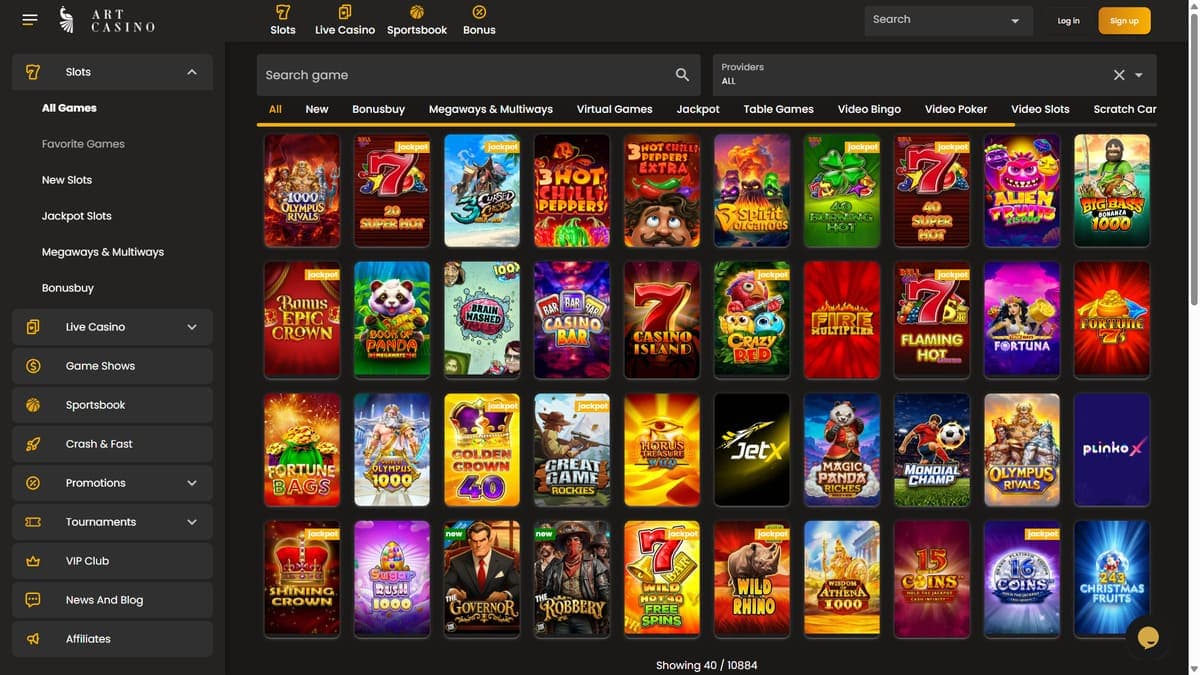Expand the Tournaments sidebar chevron
The height and width of the screenshot is (675, 1200).
click(x=192, y=522)
